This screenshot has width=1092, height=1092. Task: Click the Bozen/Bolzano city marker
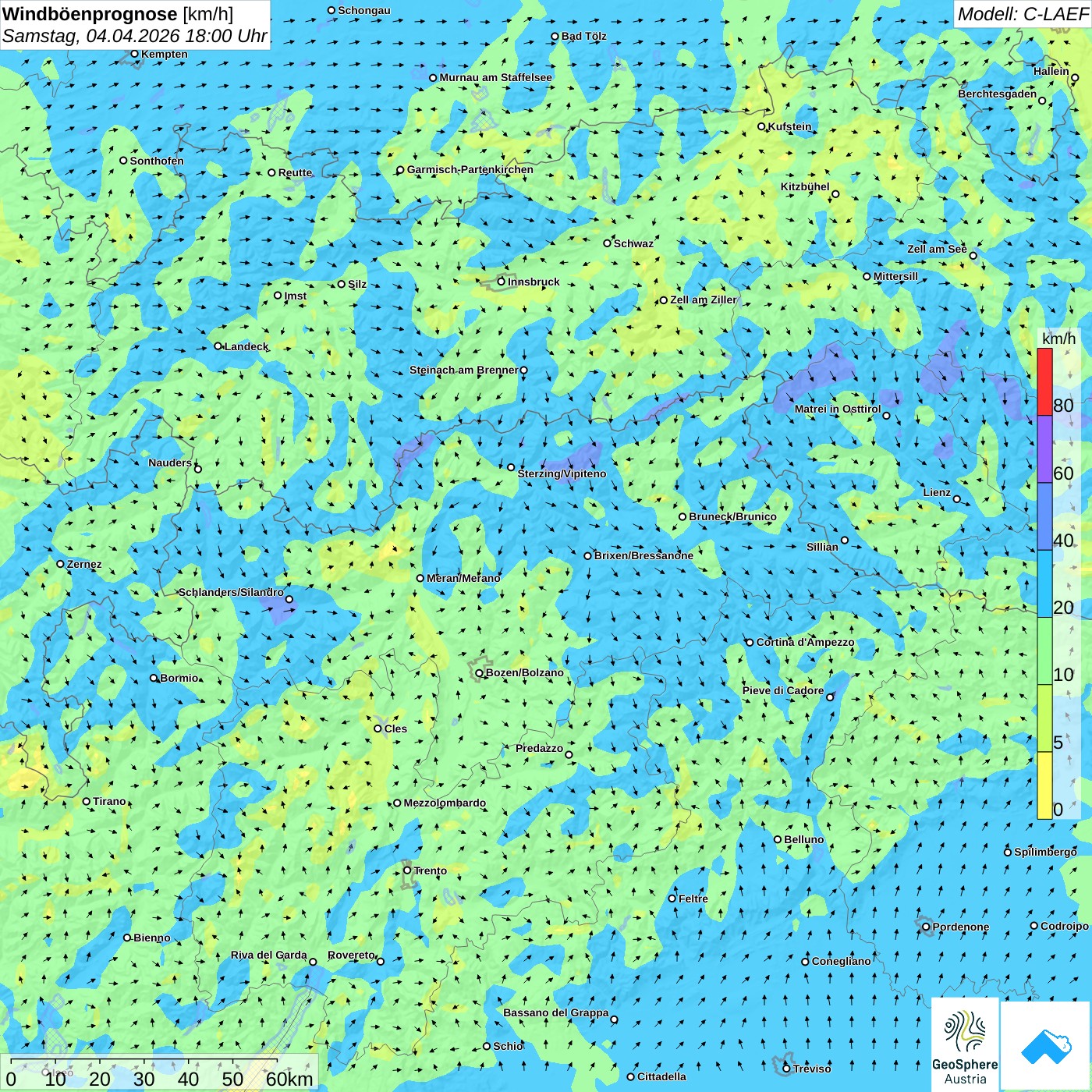[x=480, y=672]
